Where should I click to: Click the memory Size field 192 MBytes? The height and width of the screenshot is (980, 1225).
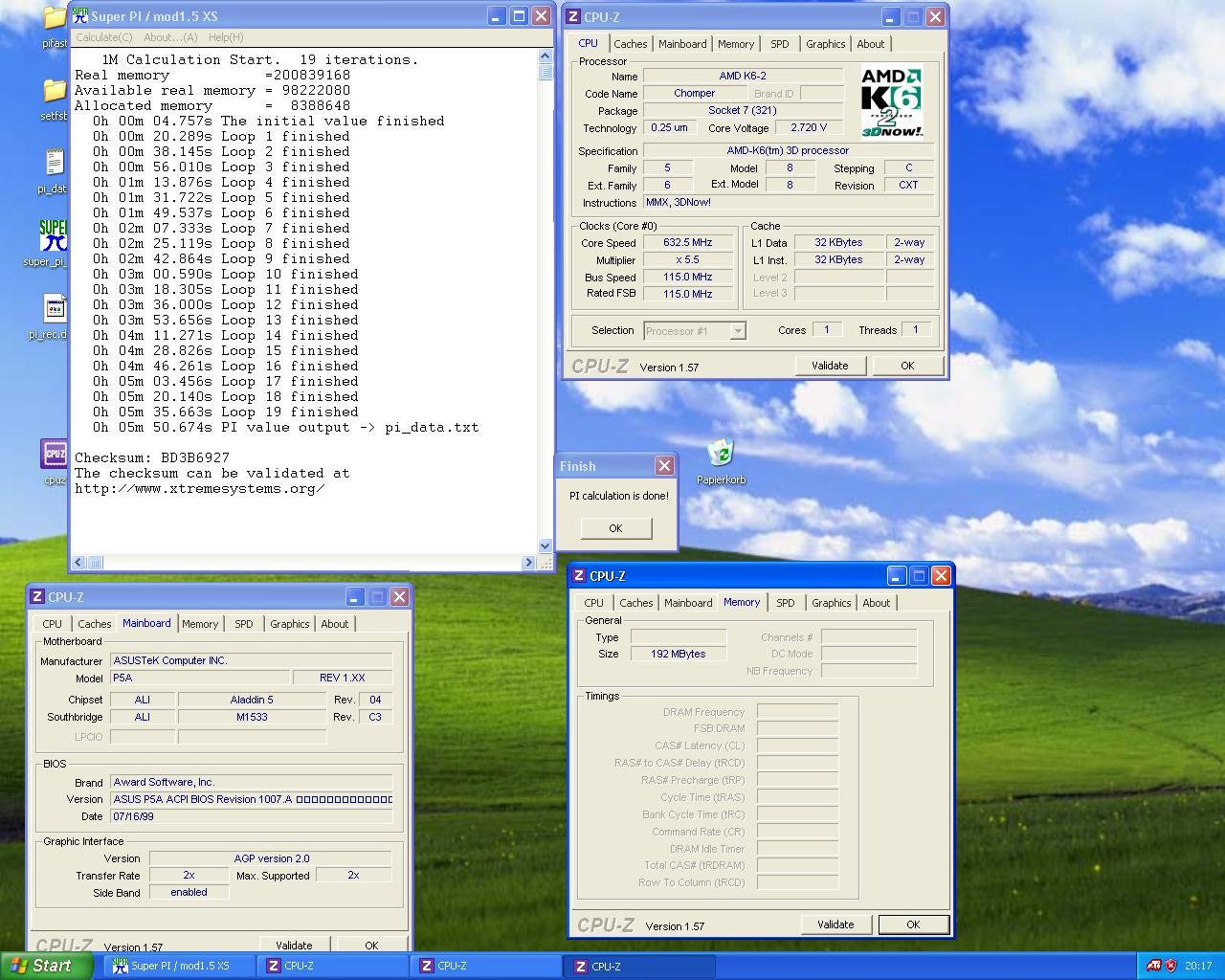click(679, 654)
